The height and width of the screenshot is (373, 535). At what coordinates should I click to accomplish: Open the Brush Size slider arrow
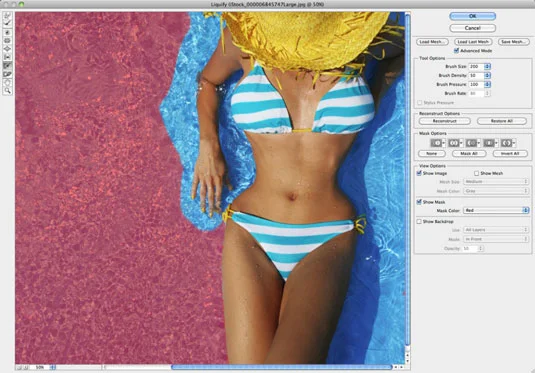click(x=488, y=67)
